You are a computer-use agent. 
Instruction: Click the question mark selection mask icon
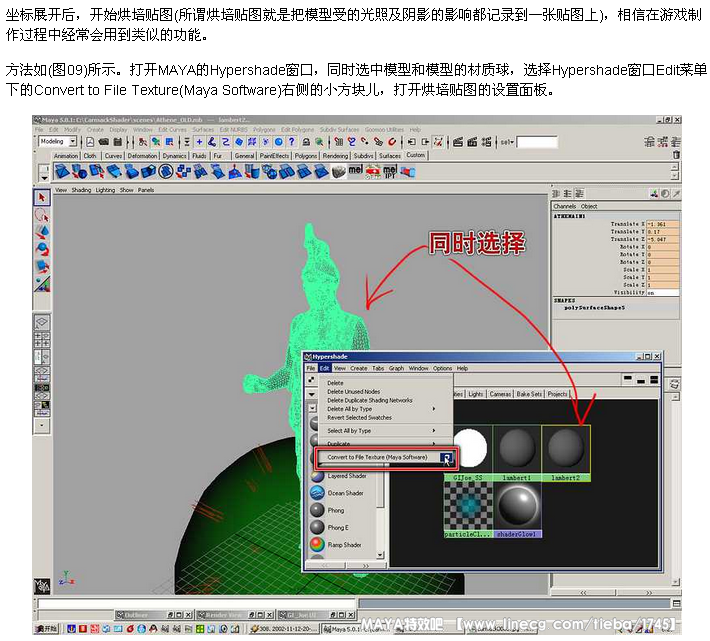pyautogui.click(x=292, y=142)
